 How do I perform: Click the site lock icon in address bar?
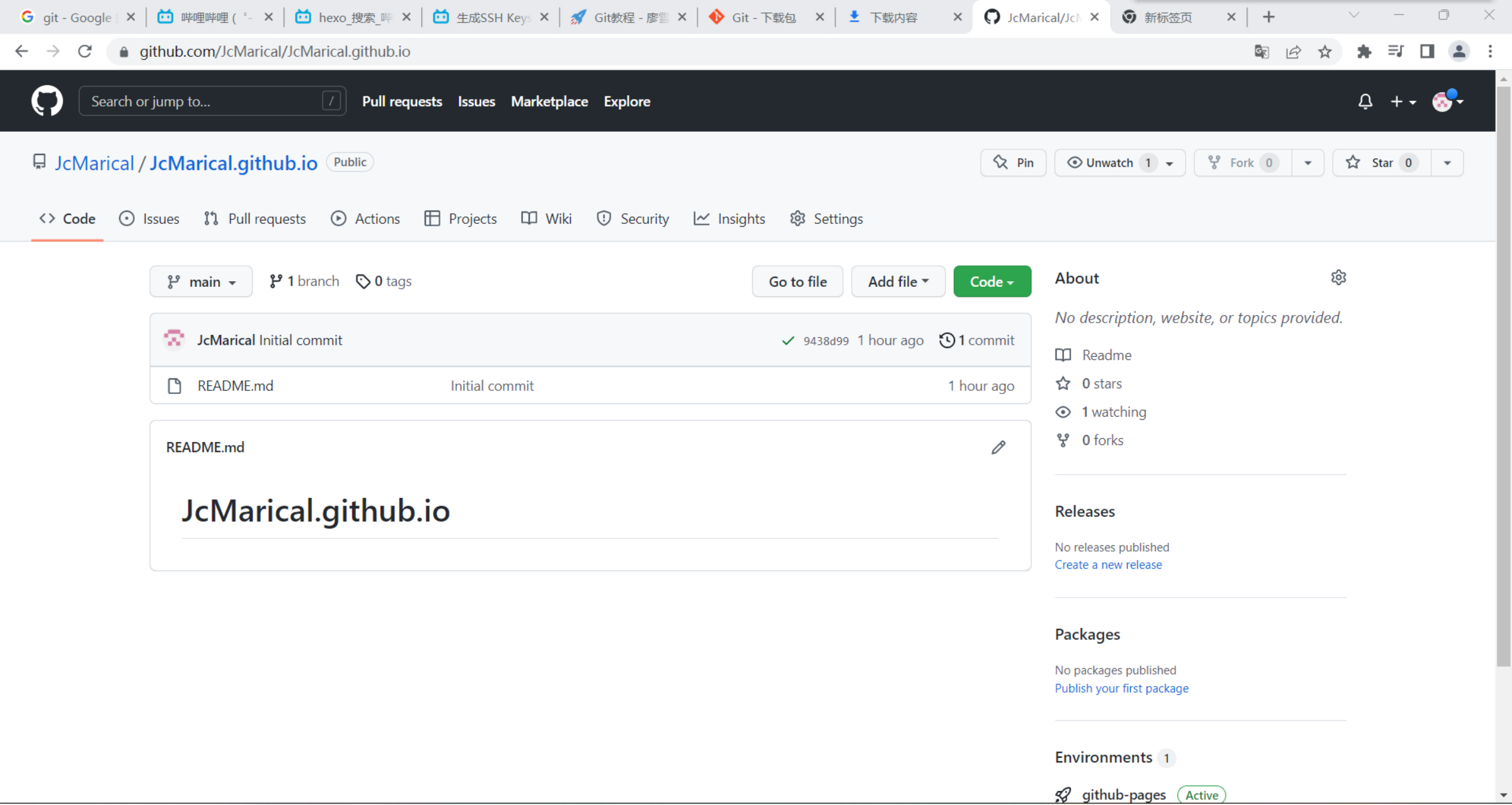(124, 52)
